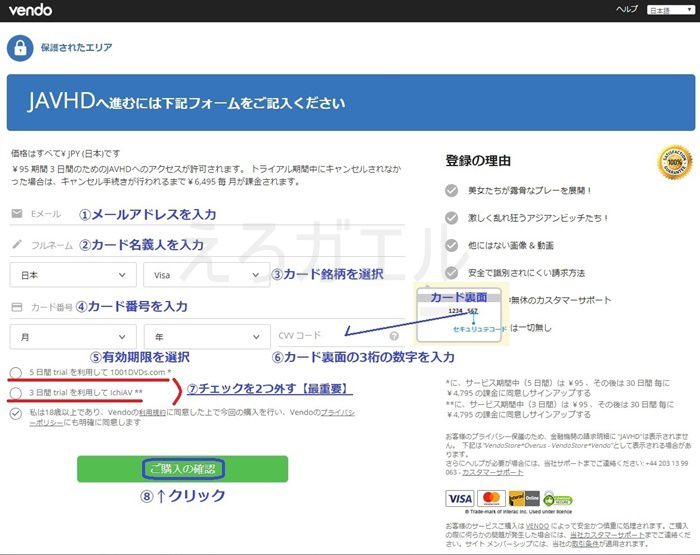The width and height of the screenshot is (700, 555).
Task: Focus the フルネーム full name field
Action: point(207,245)
